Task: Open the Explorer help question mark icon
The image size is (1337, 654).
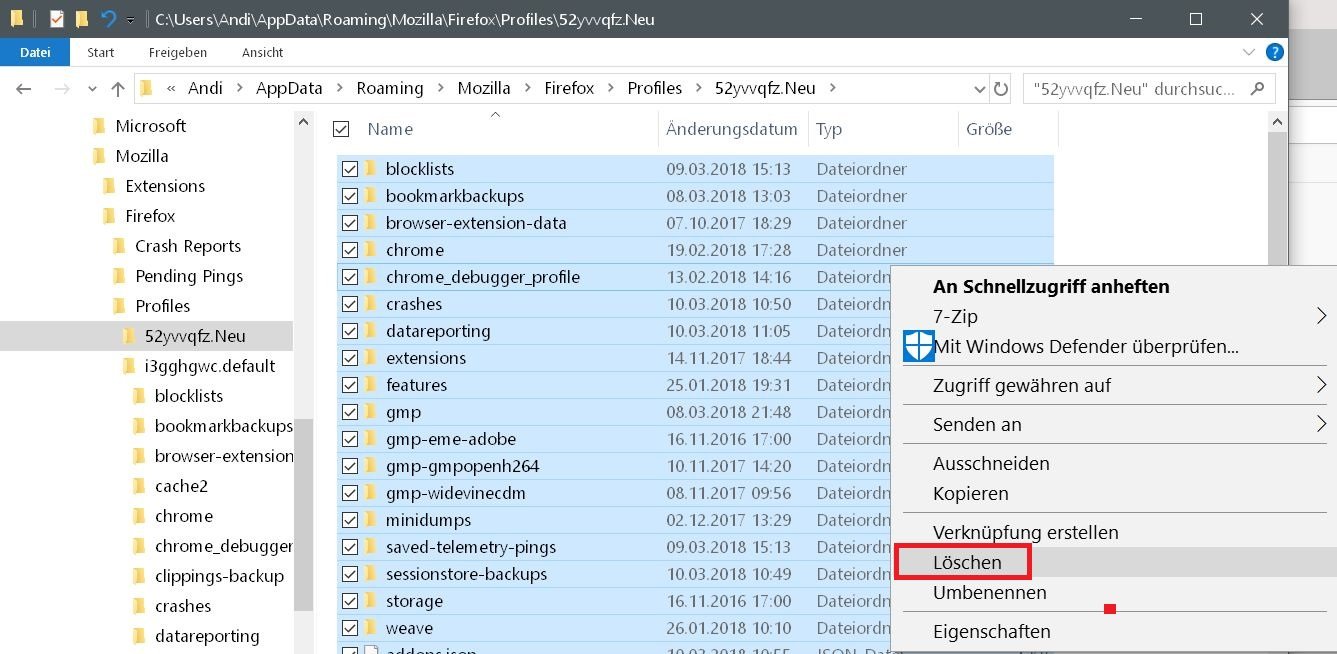Action: coord(1275,52)
